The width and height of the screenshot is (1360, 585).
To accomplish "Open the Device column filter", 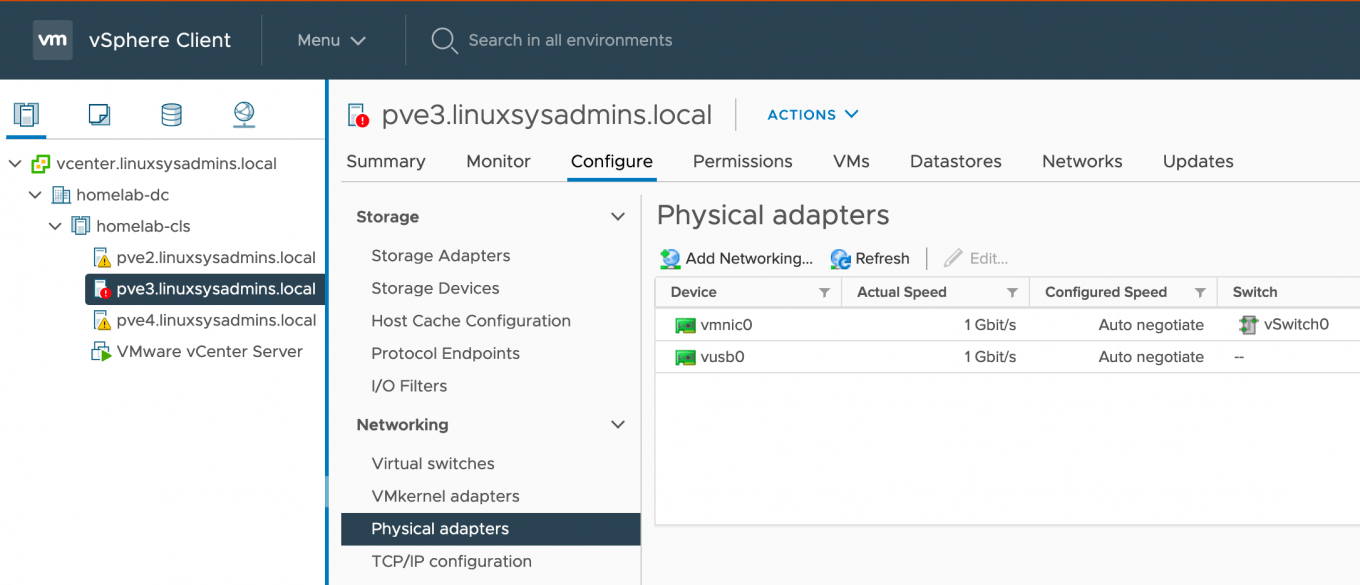I will tap(825, 292).
